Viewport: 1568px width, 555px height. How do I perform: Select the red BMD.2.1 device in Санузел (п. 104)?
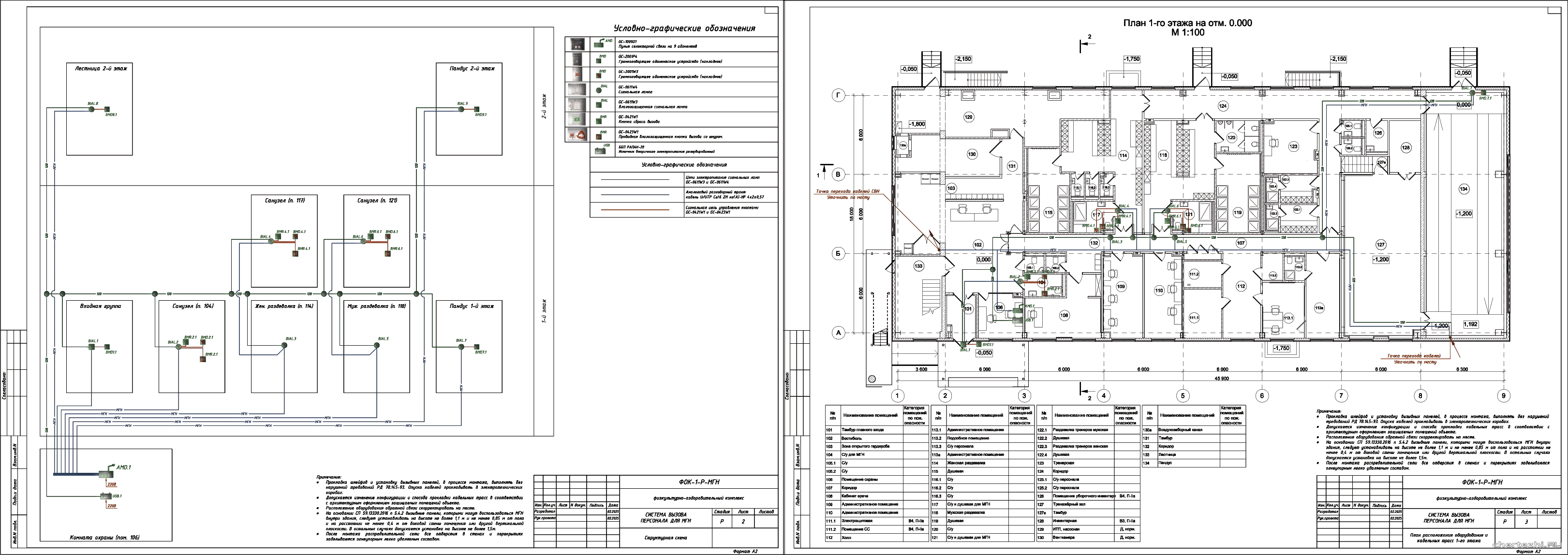pos(203,343)
